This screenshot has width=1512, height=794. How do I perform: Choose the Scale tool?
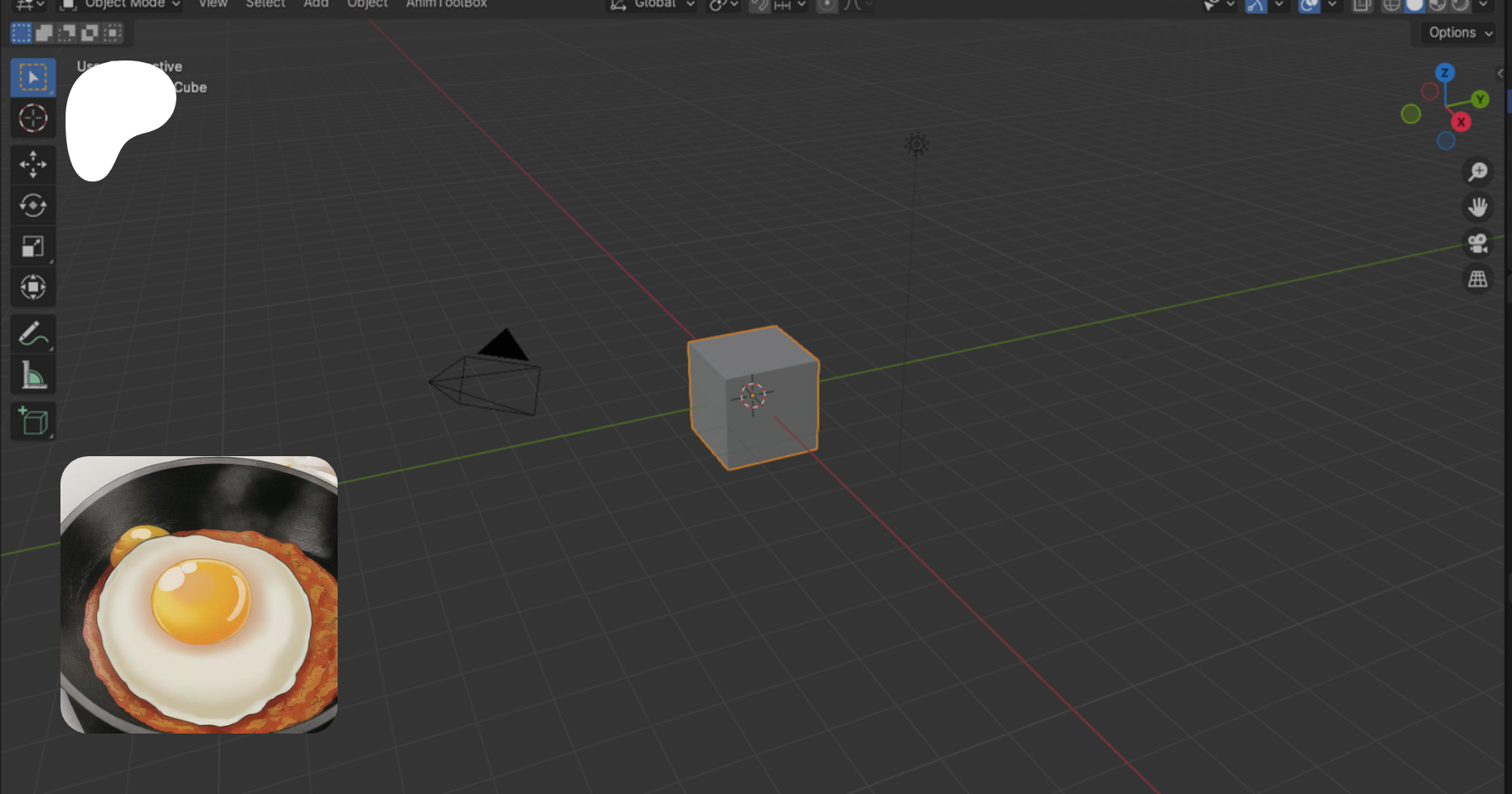tap(33, 246)
